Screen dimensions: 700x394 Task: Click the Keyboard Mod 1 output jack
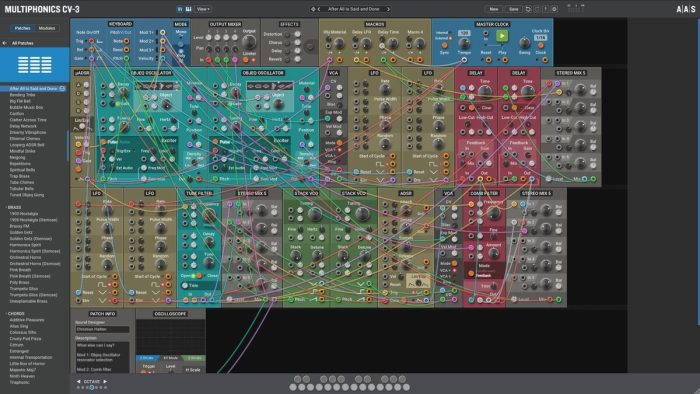click(162, 33)
